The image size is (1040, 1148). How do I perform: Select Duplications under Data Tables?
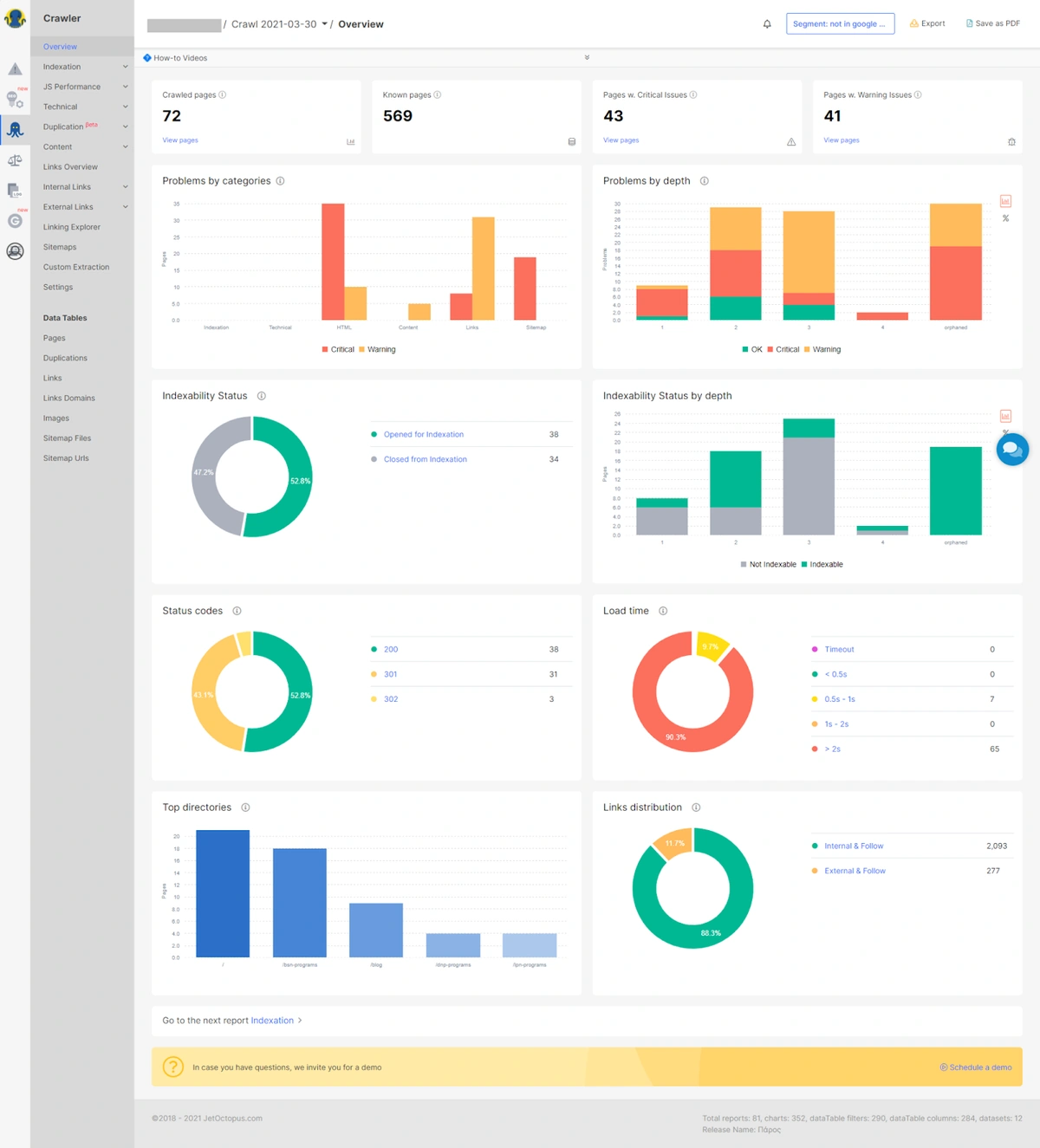pos(65,357)
